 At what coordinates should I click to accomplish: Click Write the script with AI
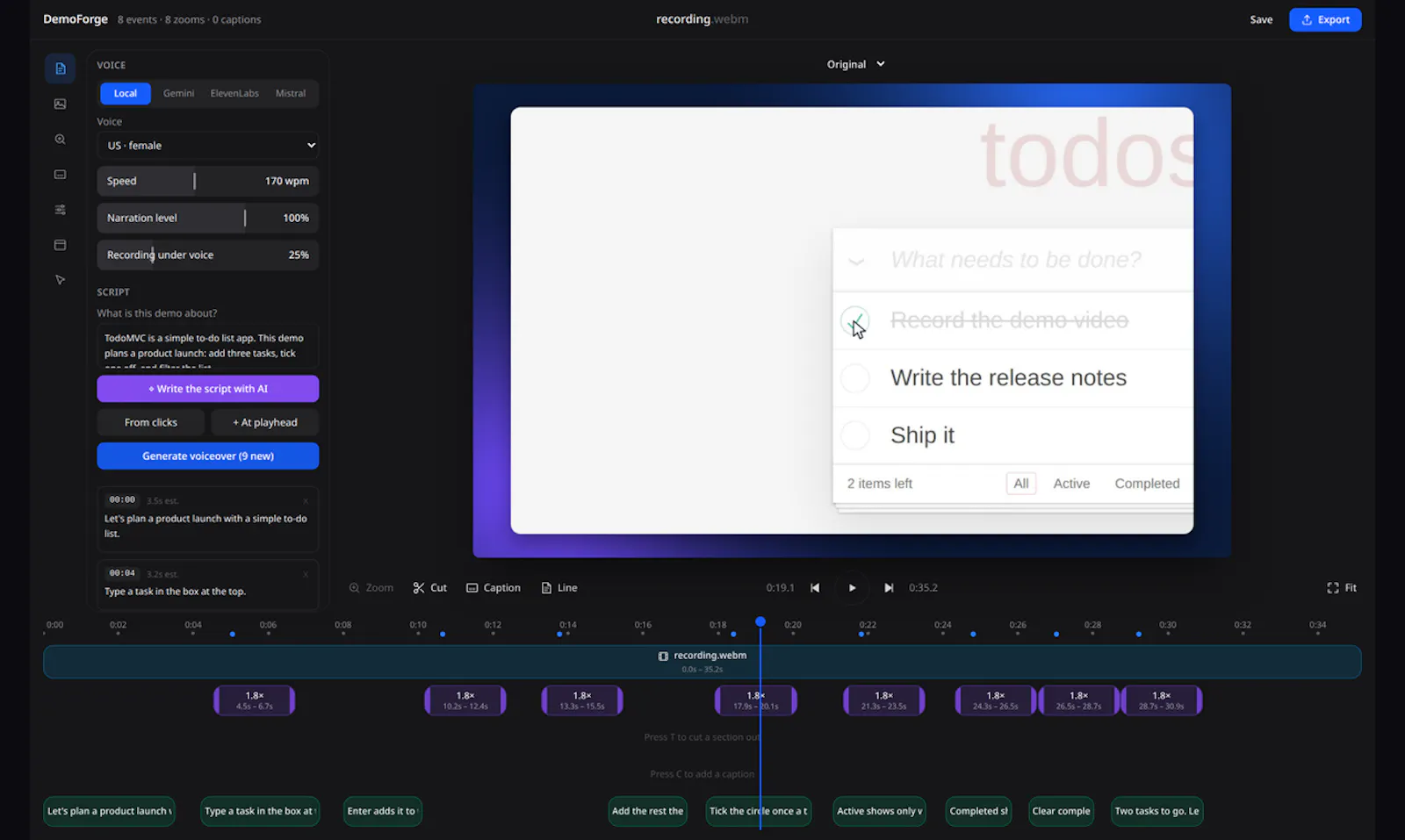point(208,389)
